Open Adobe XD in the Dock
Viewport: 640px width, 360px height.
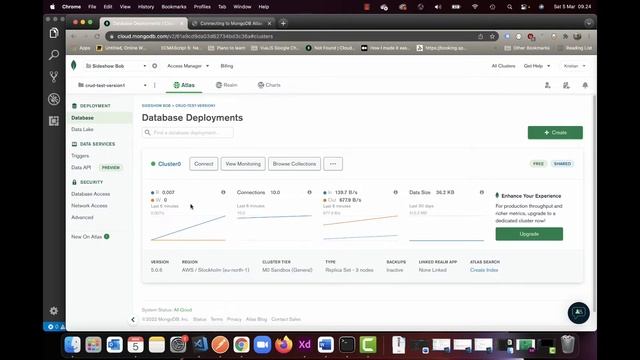(x=304, y=345)
